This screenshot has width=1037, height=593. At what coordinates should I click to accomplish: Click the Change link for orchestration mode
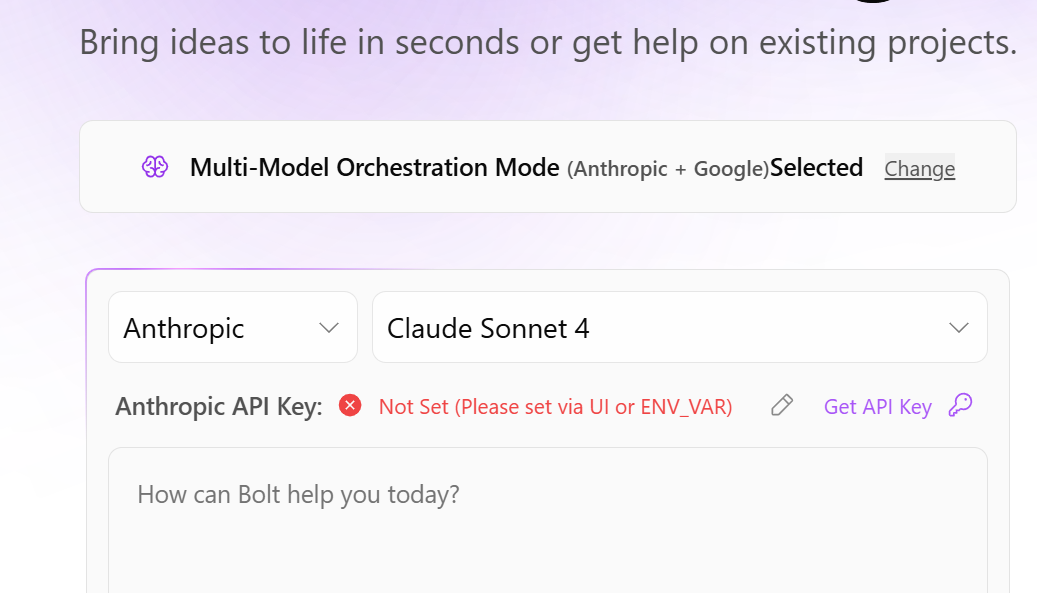[x=919, y=168]
